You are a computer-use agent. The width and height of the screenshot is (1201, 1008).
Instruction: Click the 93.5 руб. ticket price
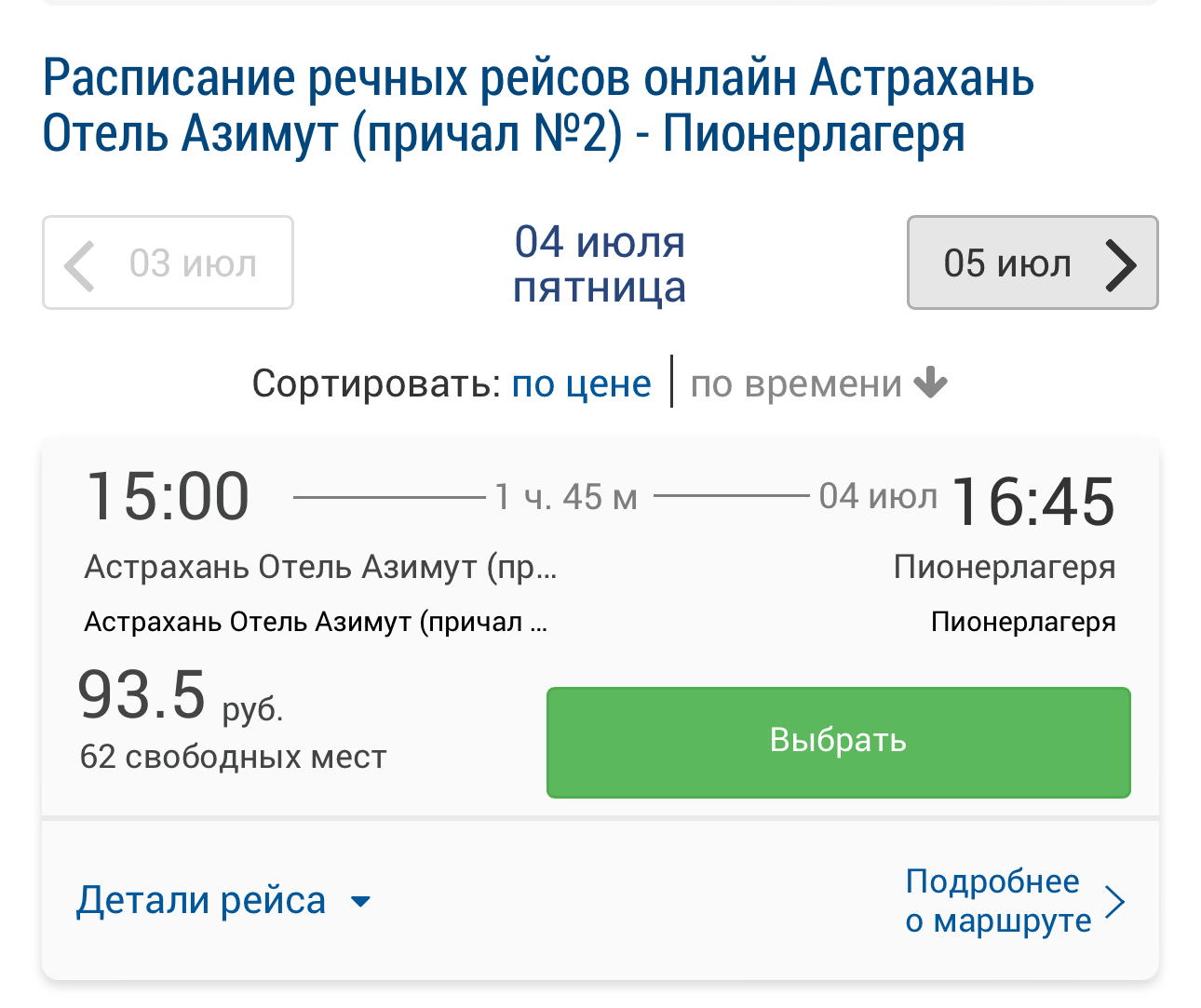click(x=180, y=696)
